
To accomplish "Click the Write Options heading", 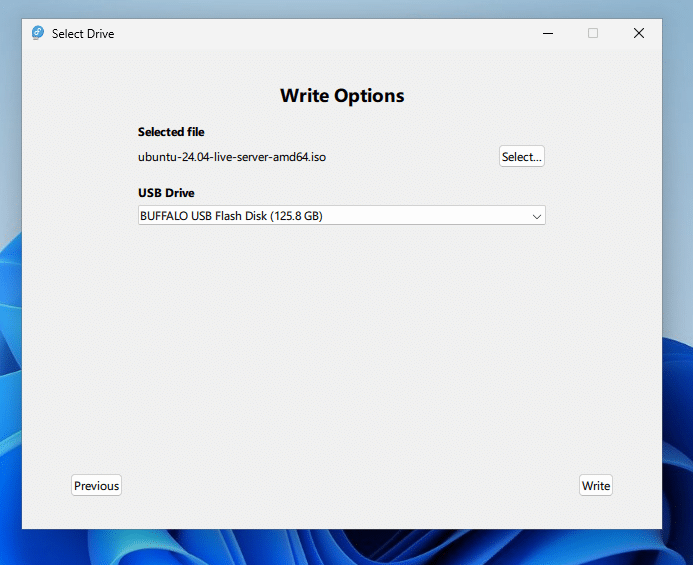I will [342, 96].
